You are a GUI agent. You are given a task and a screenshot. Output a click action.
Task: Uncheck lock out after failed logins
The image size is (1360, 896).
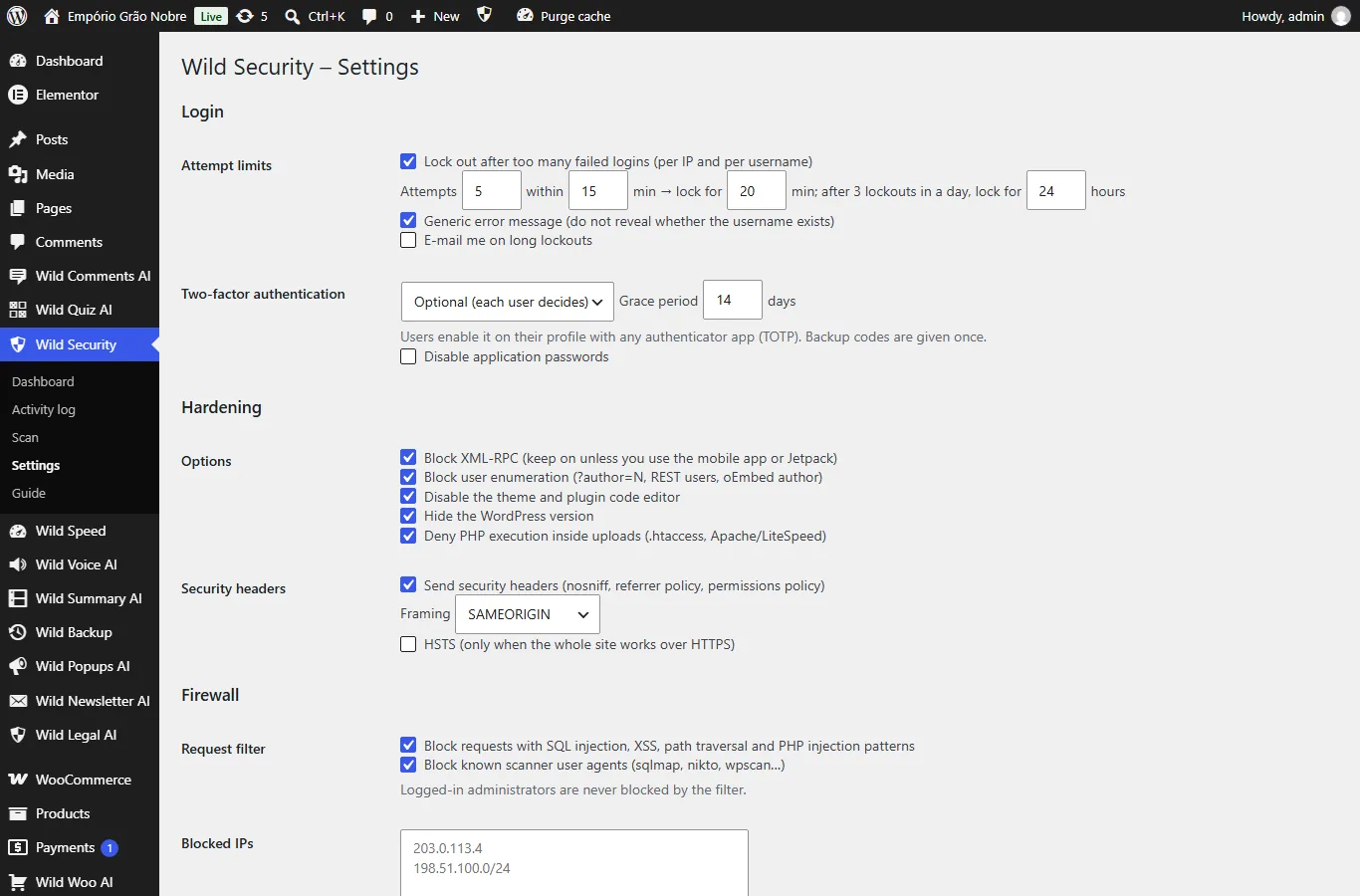408,161
